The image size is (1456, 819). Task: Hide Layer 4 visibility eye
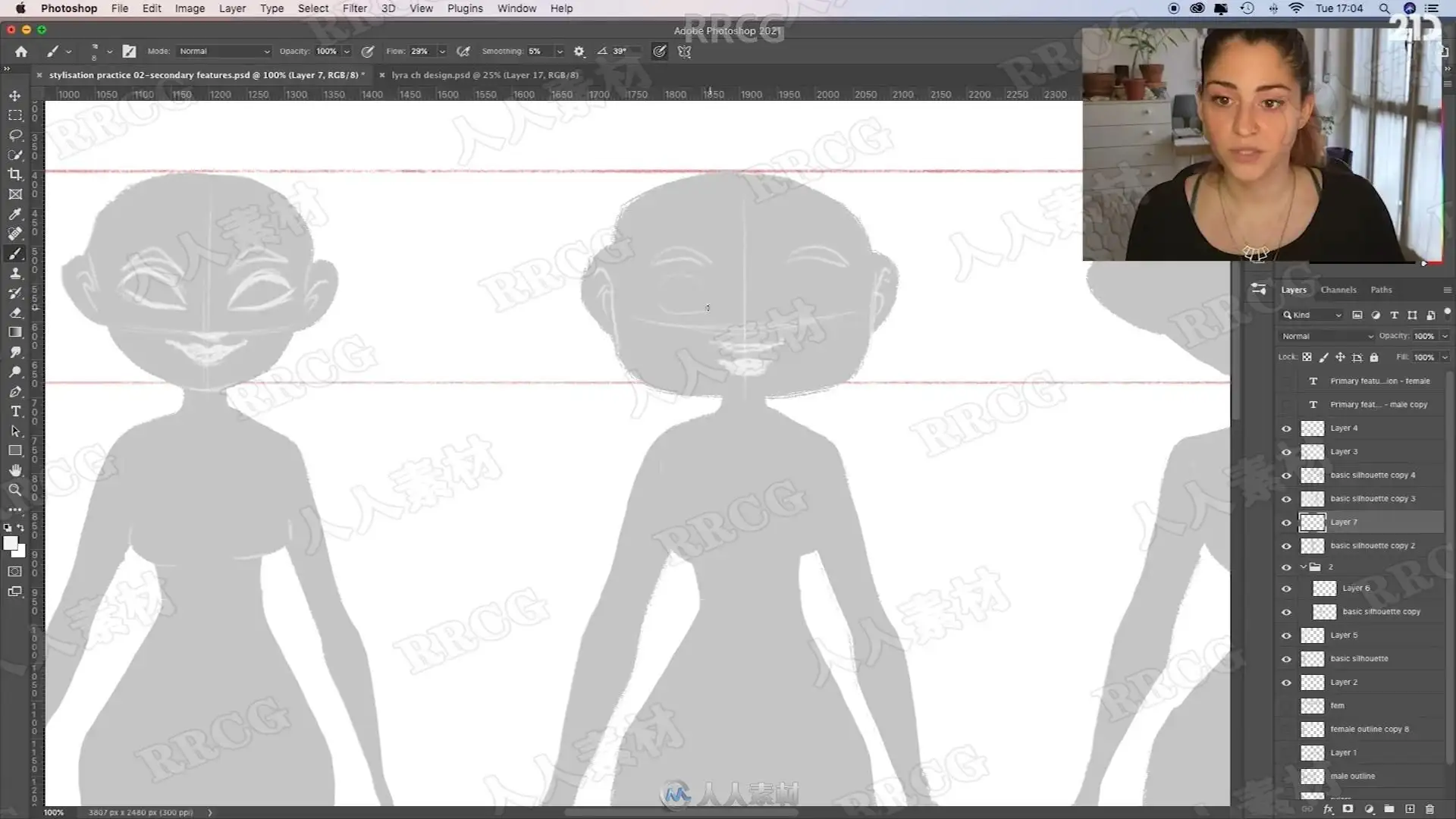coord(1286,428)
